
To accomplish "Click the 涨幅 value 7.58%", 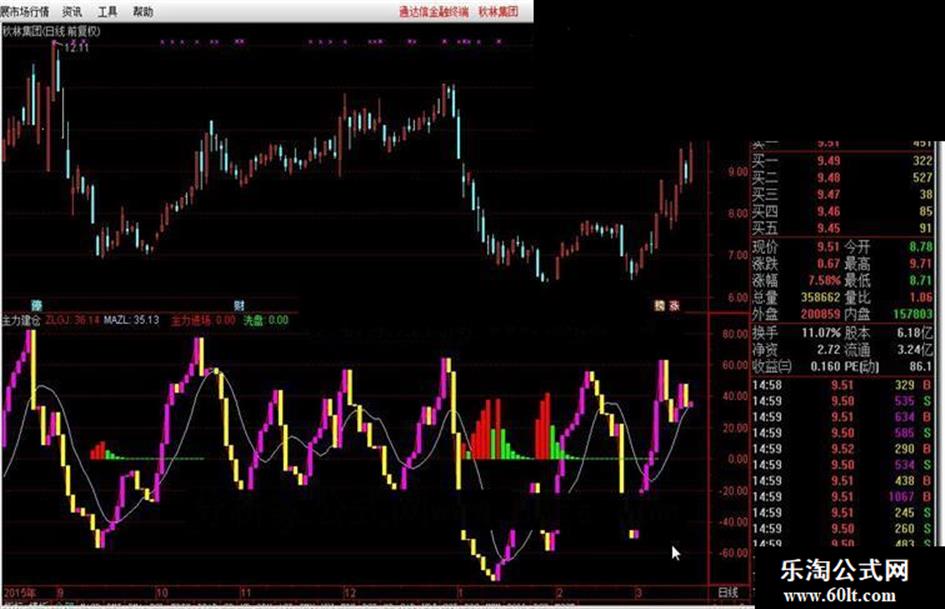I will pyautogui.click(x=824, y=281).
